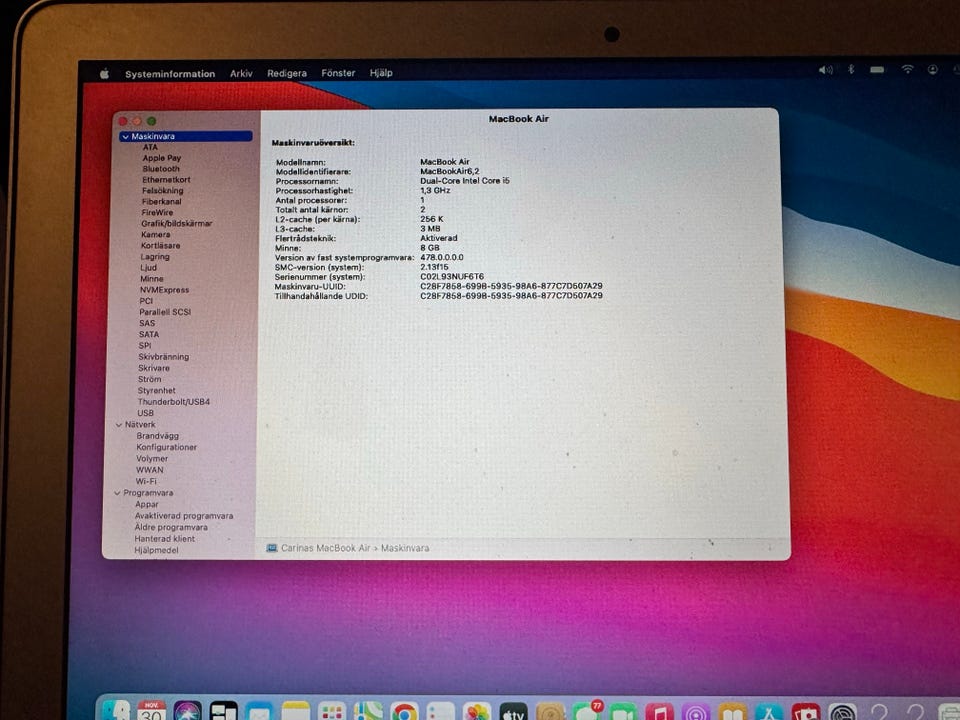Screen dimensions: 960x720
Task: Open Google Chrome from the Dock
Action: tap(404, 711)
